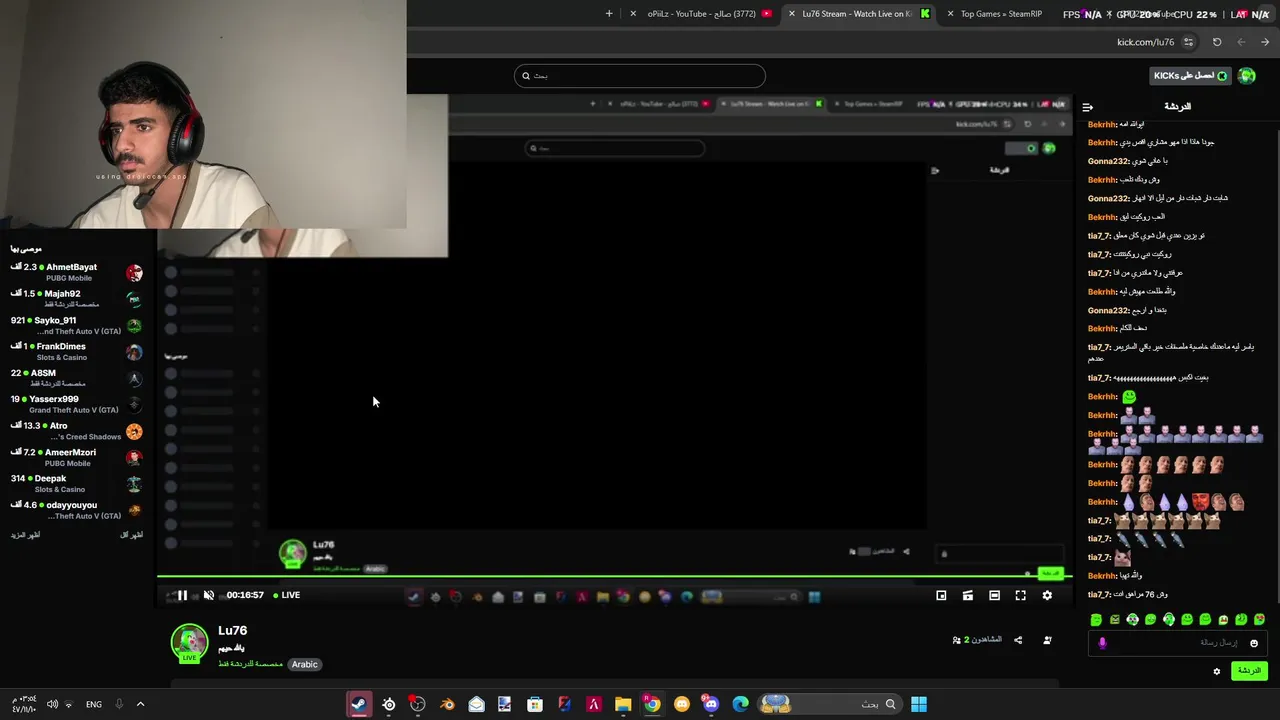Collapse show less recommended channels

[132, 535]
